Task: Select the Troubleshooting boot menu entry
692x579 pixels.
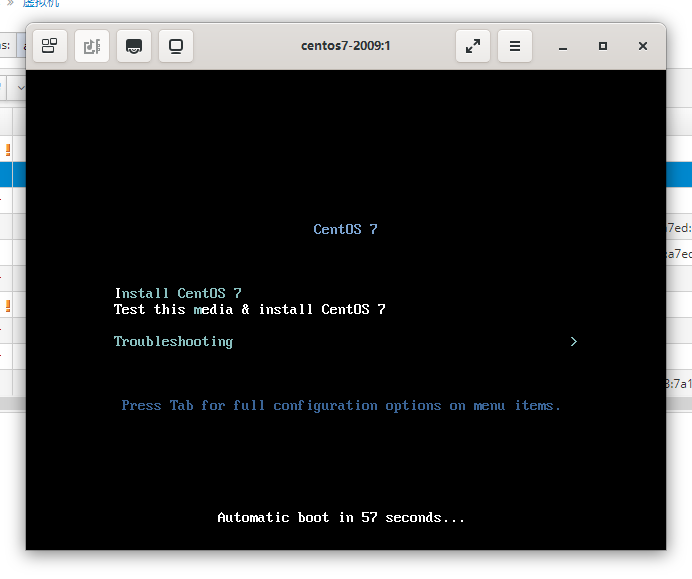Action: coord(173,342)
